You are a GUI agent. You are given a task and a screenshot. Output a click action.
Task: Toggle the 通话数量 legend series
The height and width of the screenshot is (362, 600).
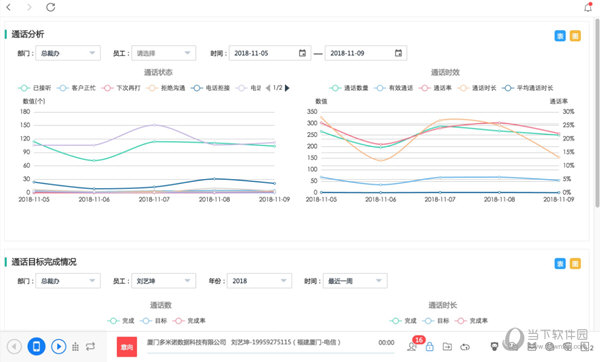[x=349, y=88]
